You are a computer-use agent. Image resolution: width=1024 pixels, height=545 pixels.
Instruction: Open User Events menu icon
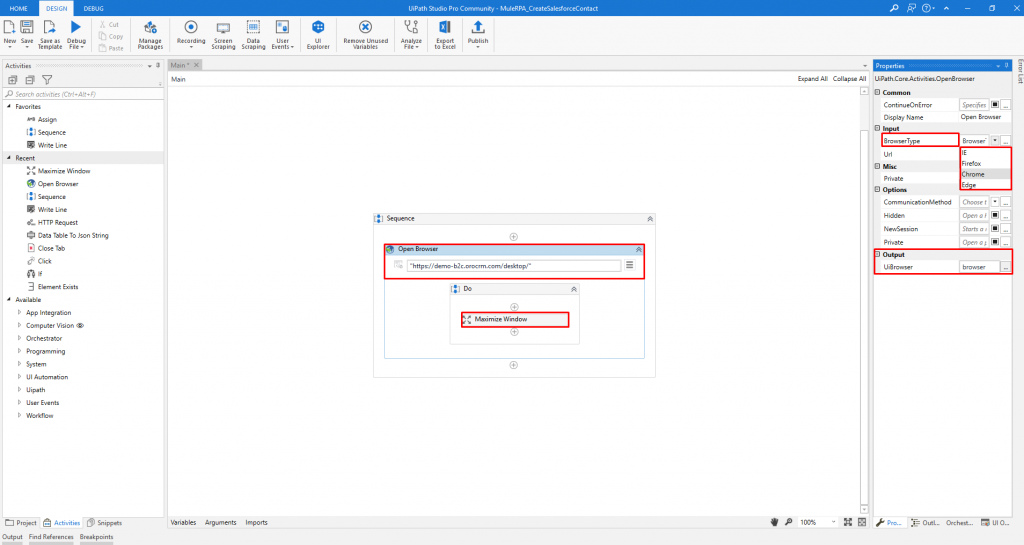pyautogui.click(x=282, y=27)
